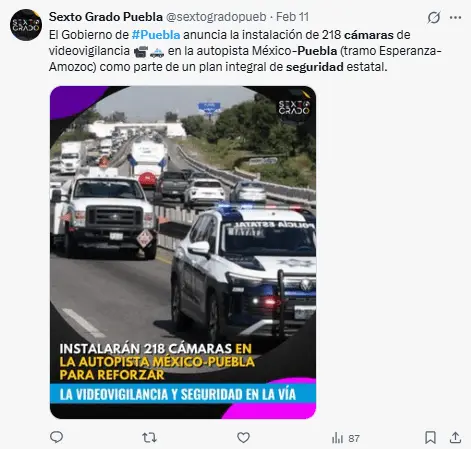
Task: Bookmark this post
Action: point(430,438)
